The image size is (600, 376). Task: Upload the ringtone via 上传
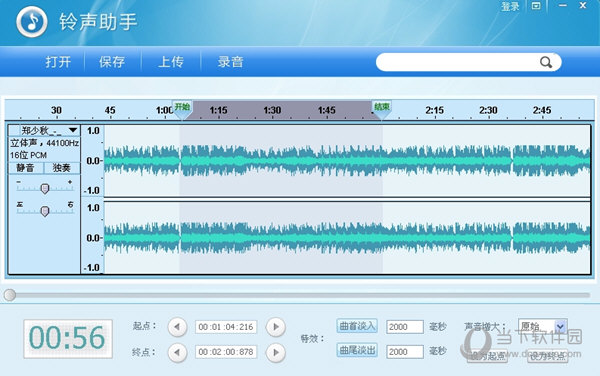(171, 62)
